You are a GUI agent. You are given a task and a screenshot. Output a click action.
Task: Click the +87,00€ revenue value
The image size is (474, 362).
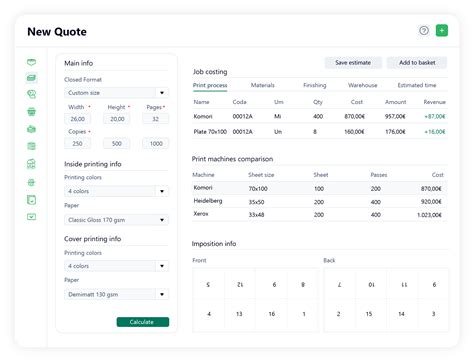point(435,116)
